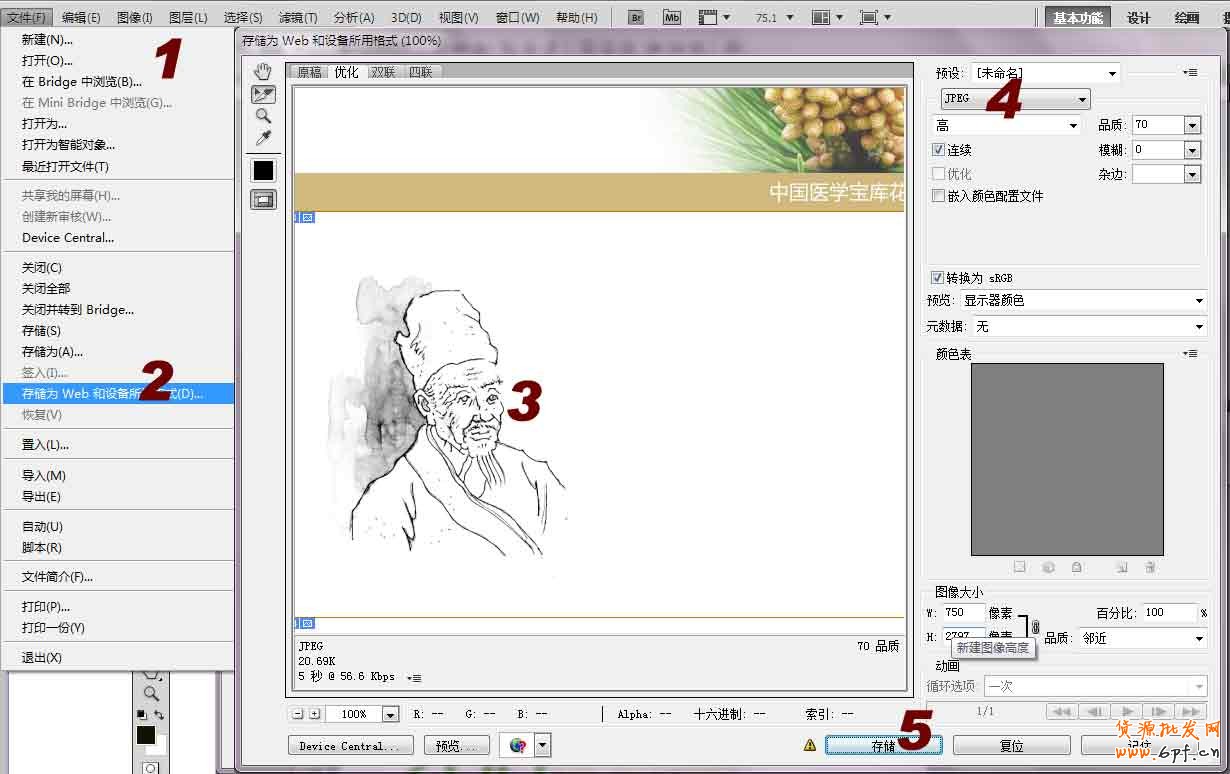Image resolution: width=1230 pixels, height=774 pixels.
Task: Launch Bridge from the Br icon
Action: [x=637, y=17]
